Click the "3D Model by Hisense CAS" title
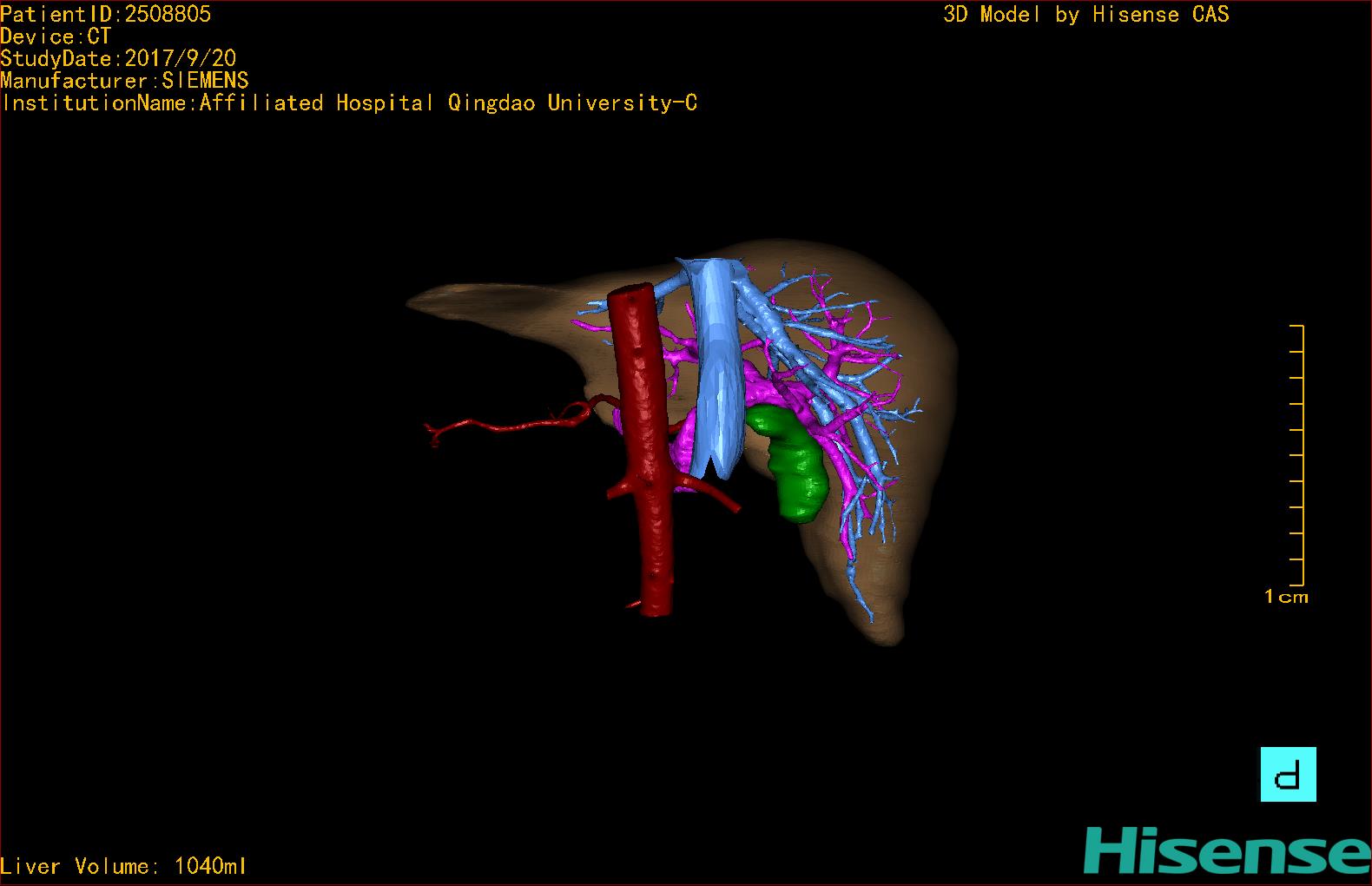1372x886 pixels. tap(1086, 15)
